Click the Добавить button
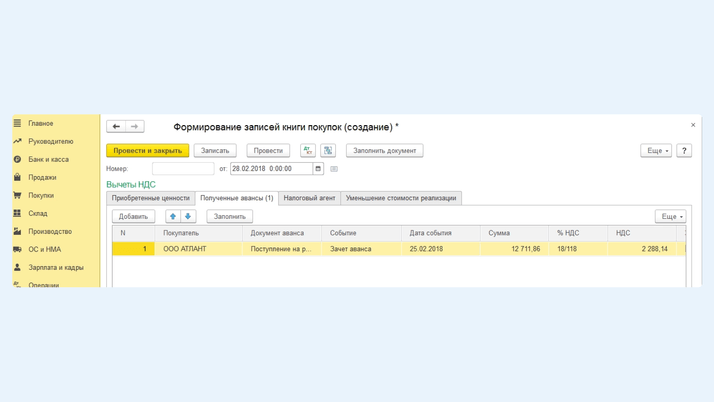 click(133, 216)
